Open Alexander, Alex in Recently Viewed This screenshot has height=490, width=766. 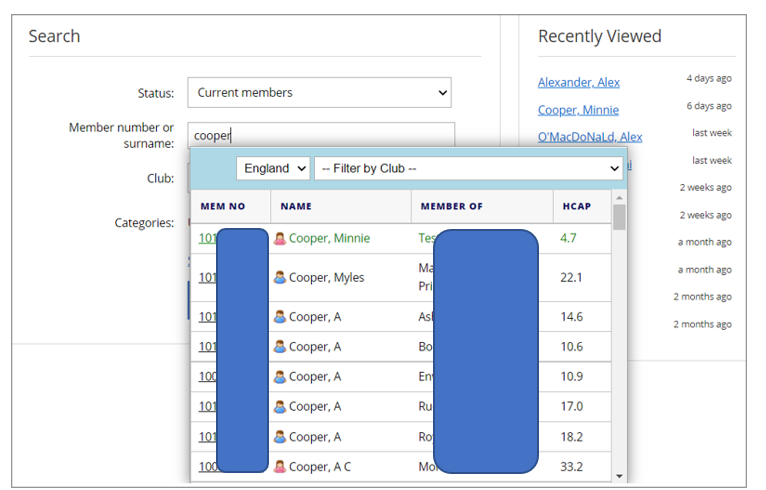(578, 82)
